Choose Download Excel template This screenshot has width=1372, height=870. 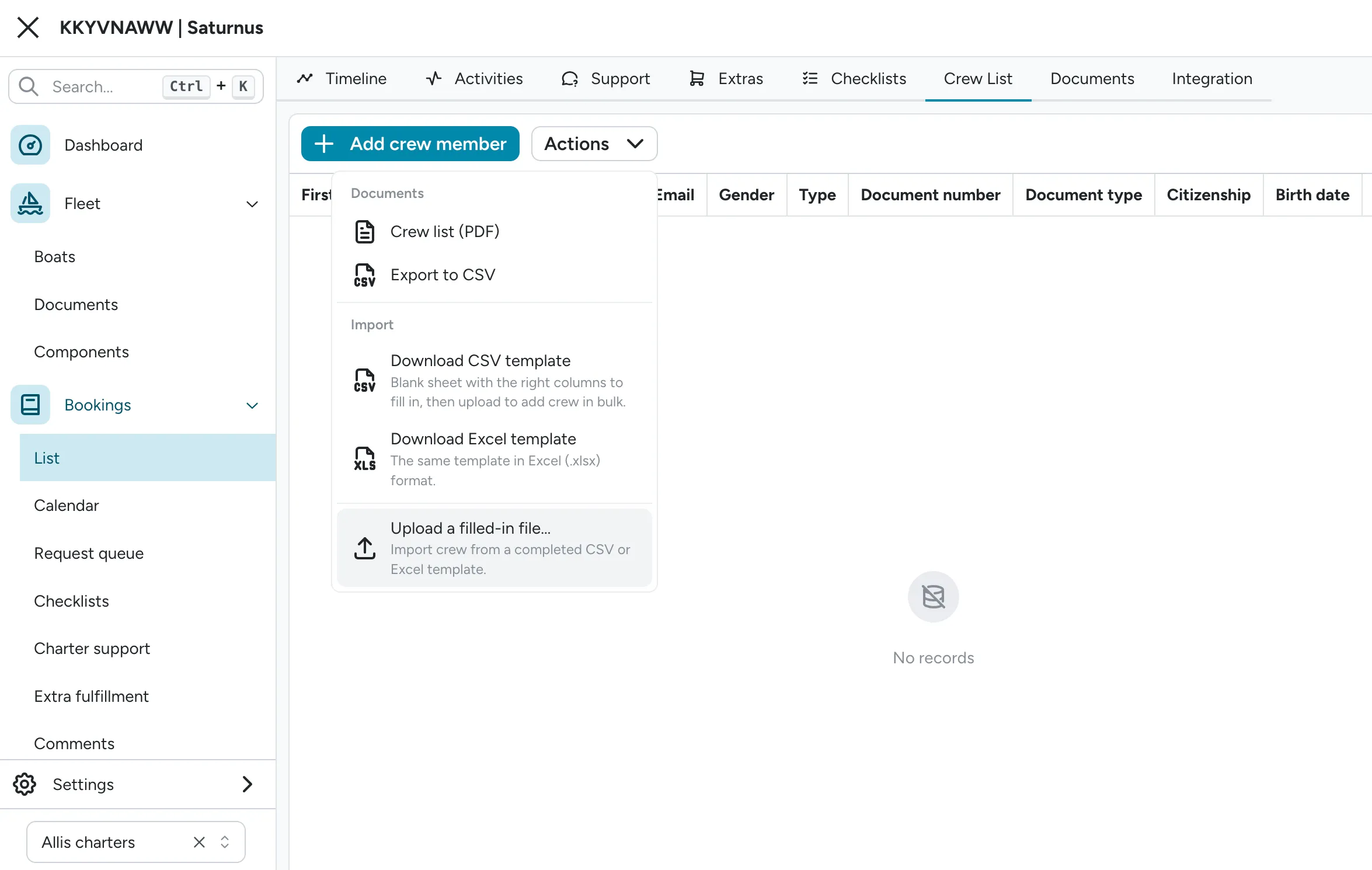coord(495,459)
